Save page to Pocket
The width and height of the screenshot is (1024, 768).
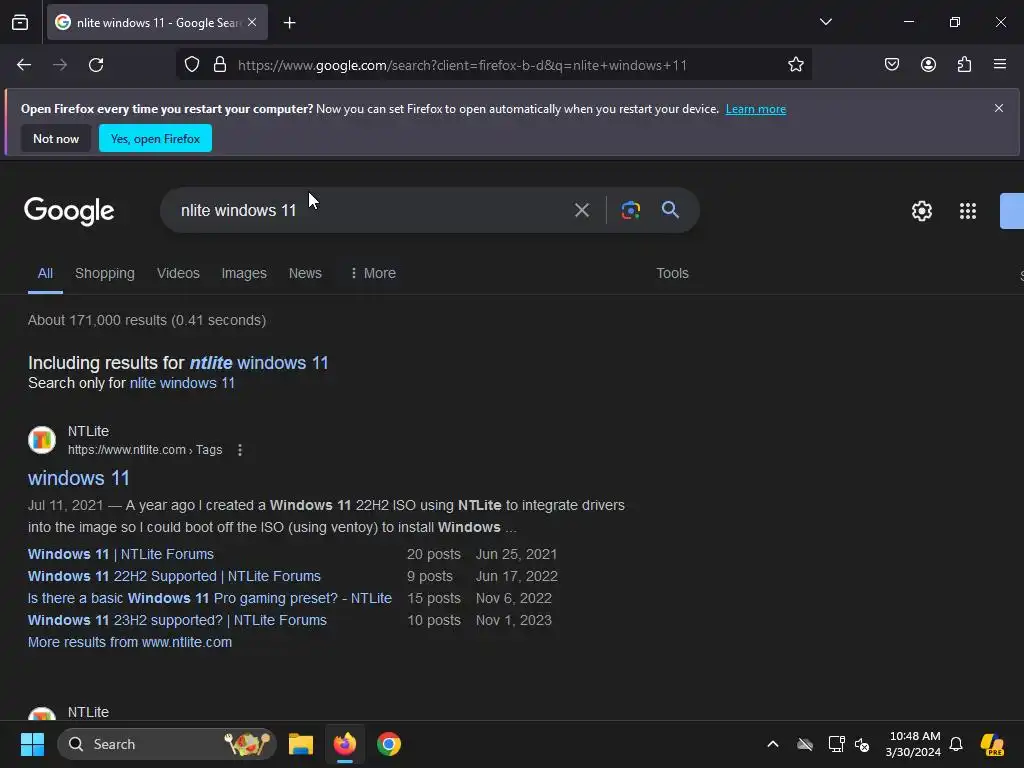point(891,64)
